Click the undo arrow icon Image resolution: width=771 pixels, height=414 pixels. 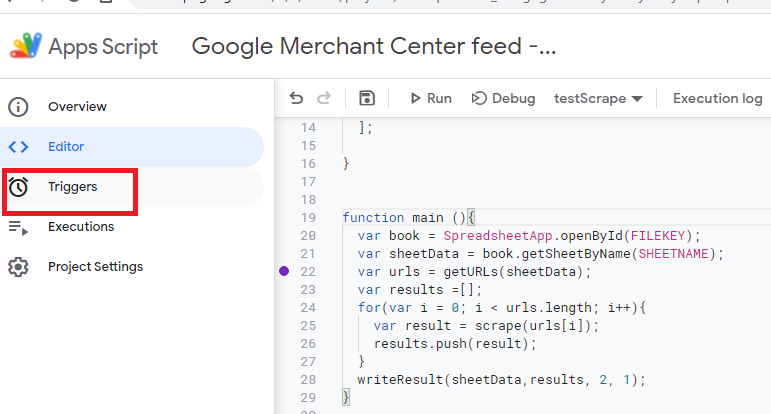[296, 98]
